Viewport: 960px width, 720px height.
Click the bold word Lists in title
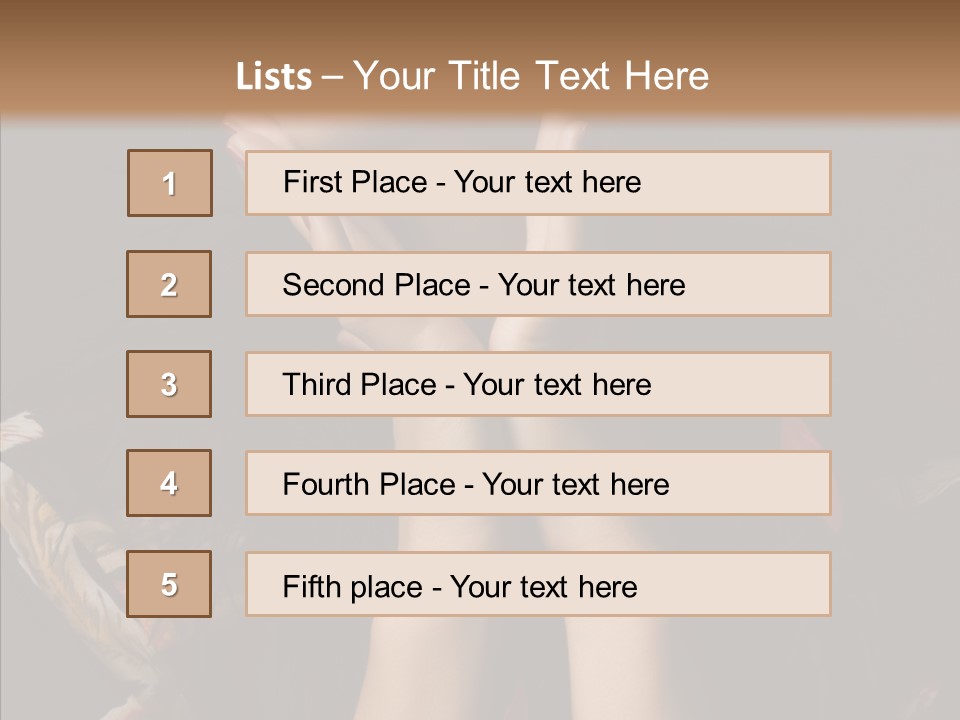(x=274, y=77)
